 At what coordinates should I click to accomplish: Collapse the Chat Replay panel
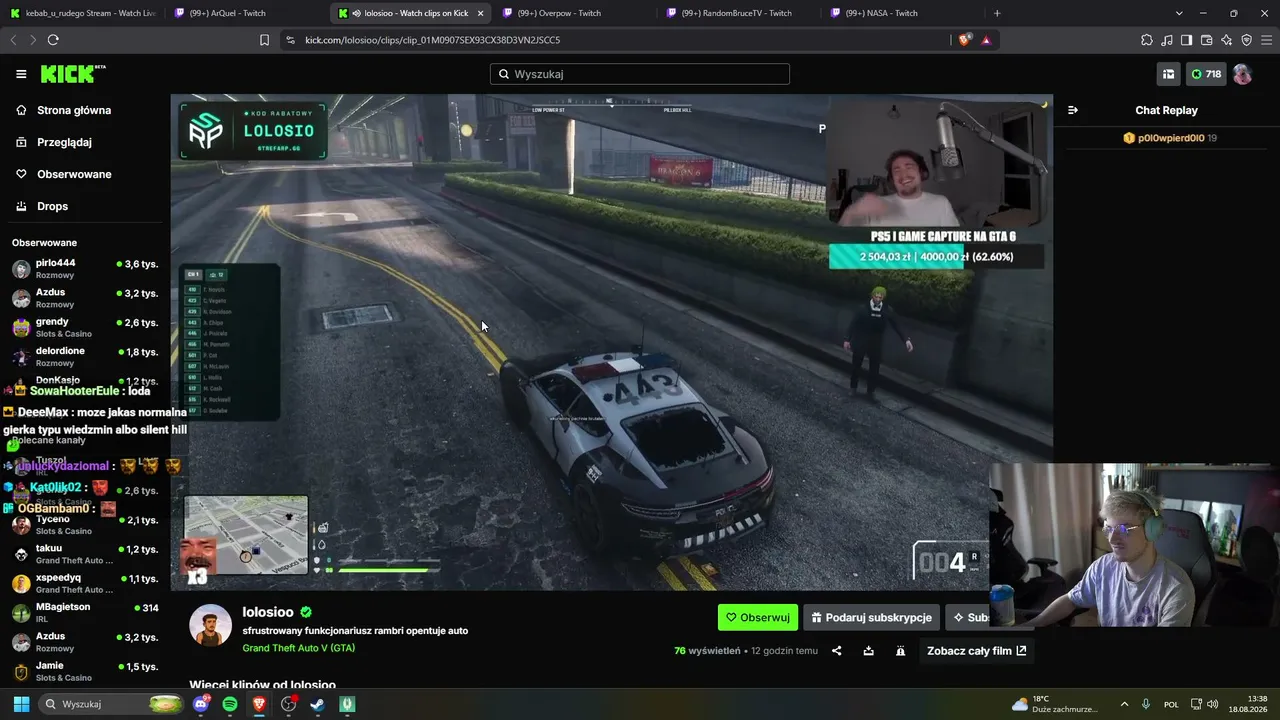tap(1073, 110)
